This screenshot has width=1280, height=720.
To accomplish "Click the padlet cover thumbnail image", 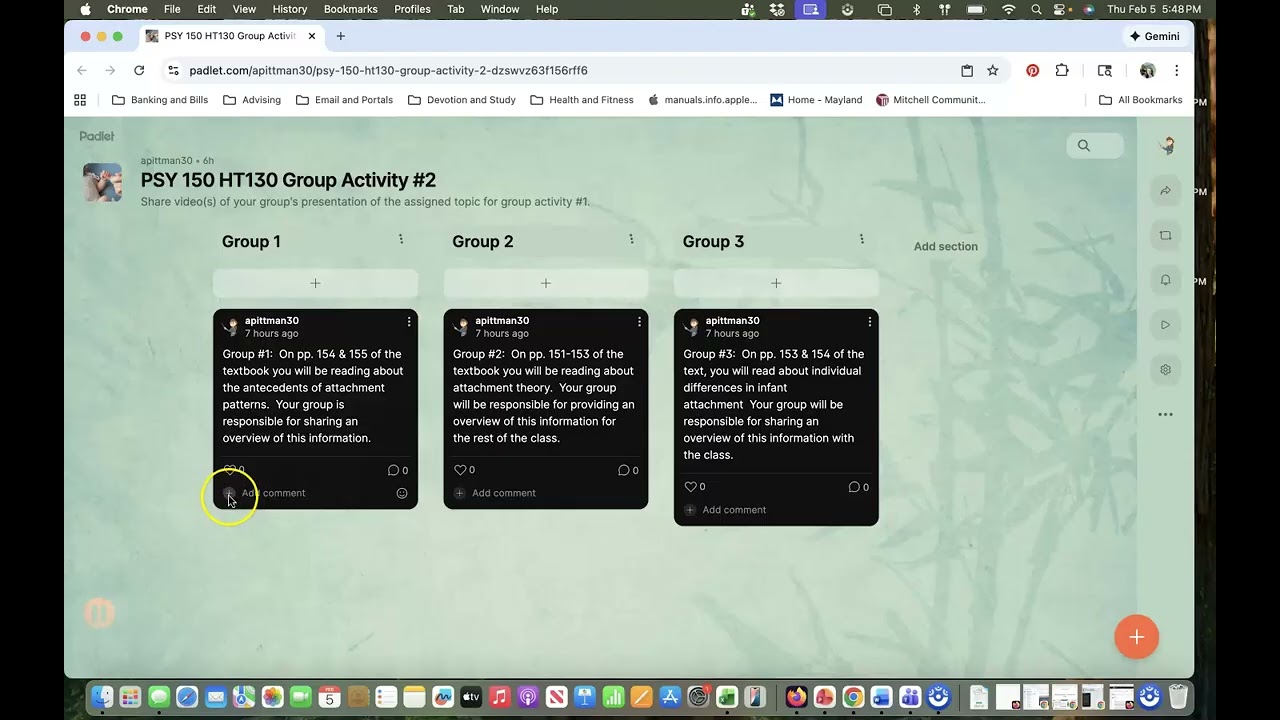I will (102, 182).
